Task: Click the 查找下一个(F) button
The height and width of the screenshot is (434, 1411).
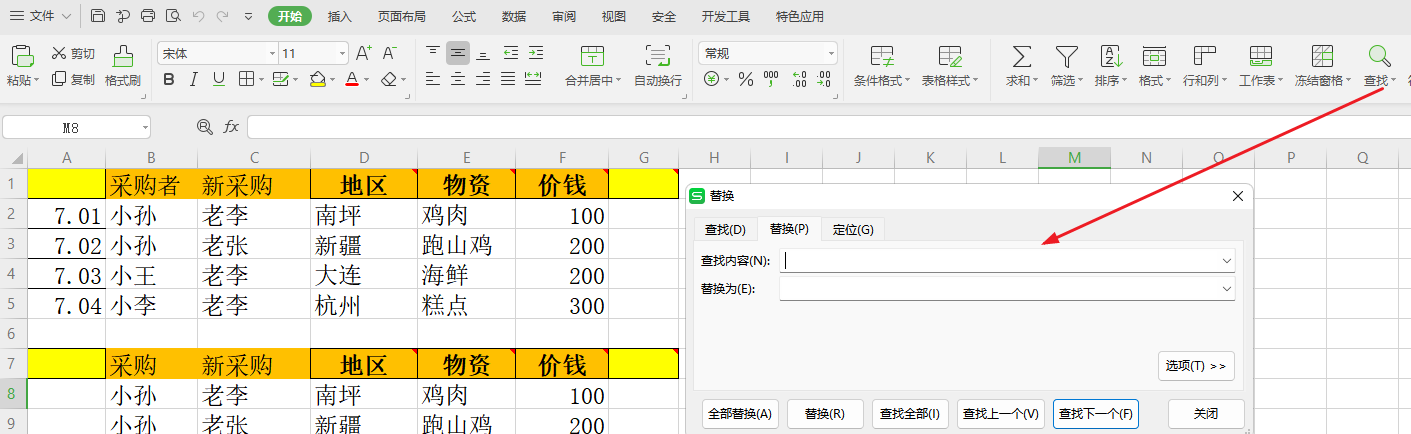Action: [1096, 413]
